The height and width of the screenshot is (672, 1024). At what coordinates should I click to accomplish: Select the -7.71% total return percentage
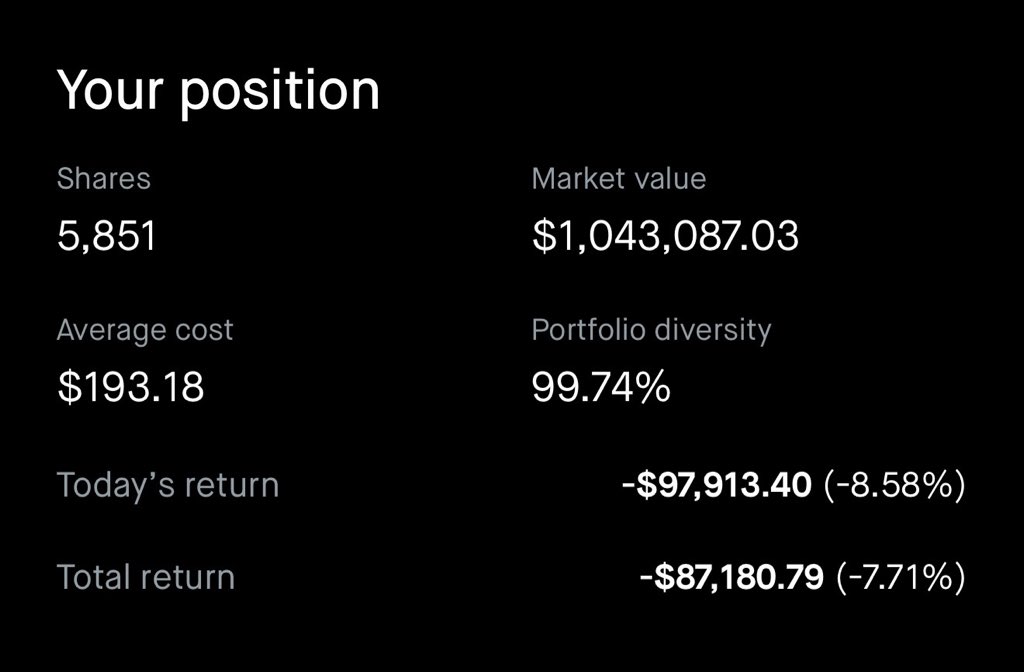[x=901, y=577]
